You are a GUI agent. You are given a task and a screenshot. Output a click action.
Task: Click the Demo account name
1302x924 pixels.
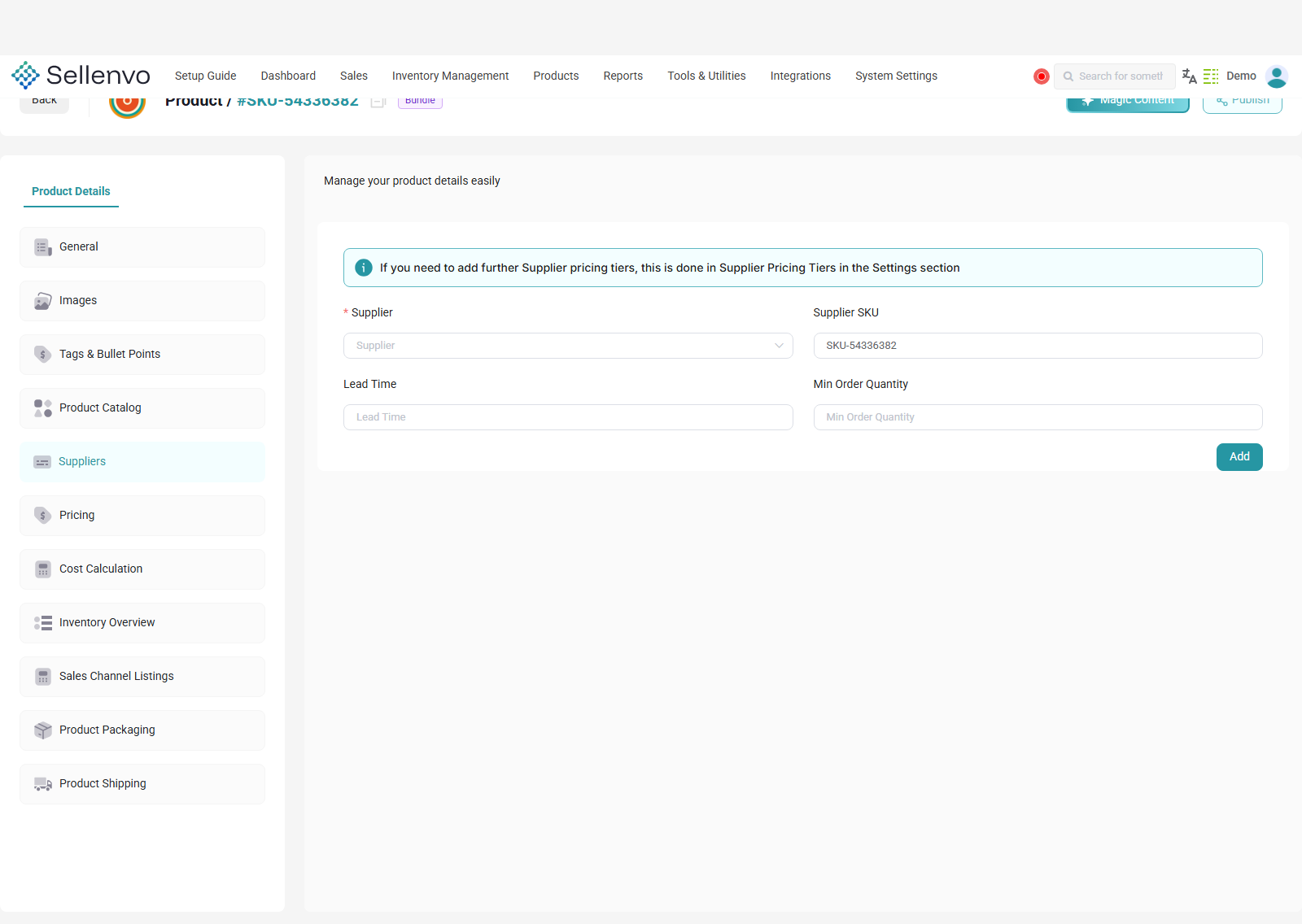coord(1241,76)
